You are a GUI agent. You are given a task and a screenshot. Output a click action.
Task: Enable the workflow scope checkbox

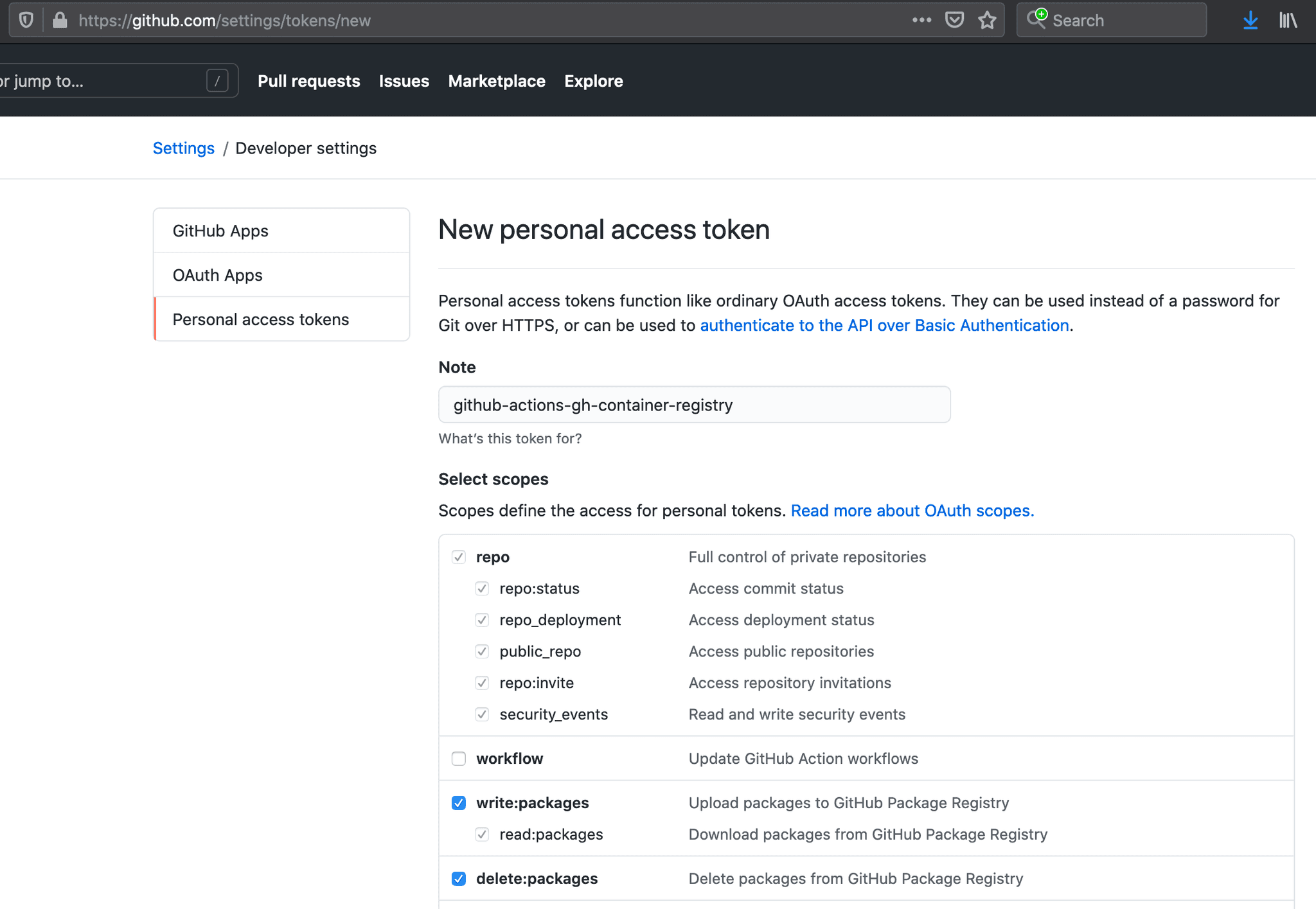[459, 759]
